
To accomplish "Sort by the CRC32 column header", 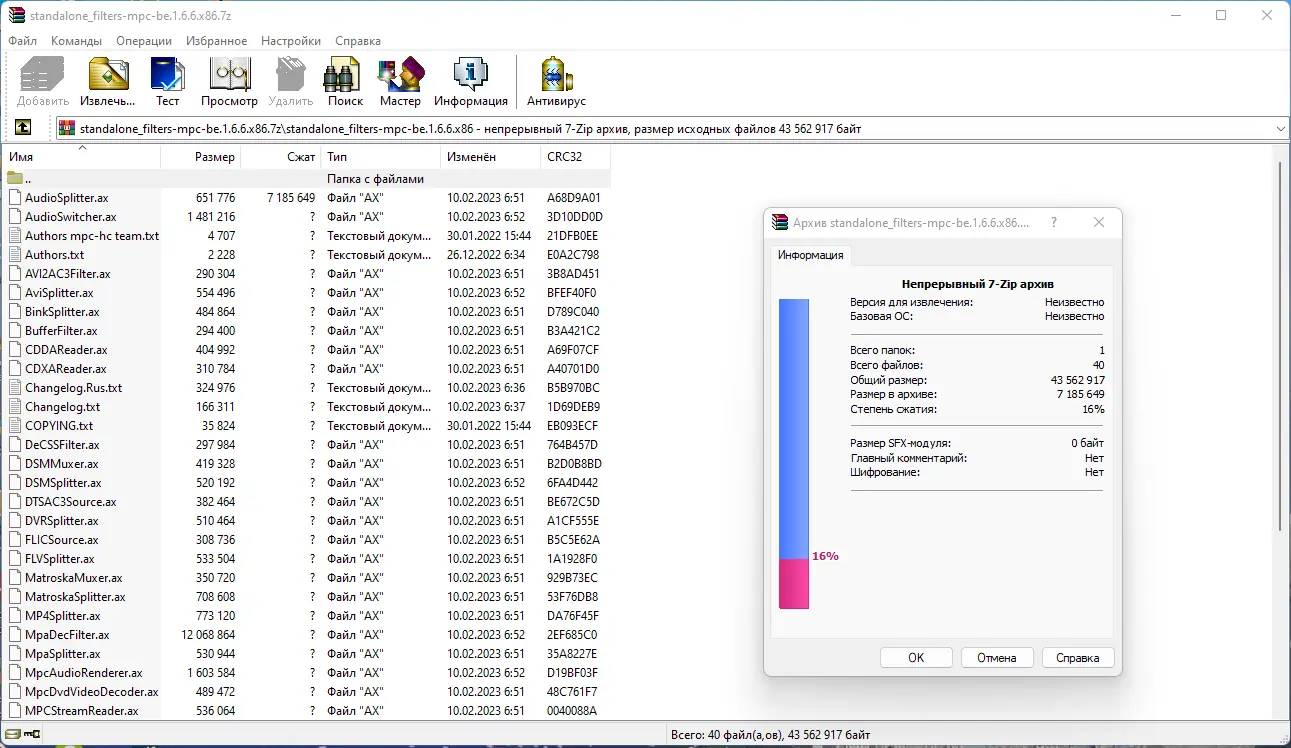I will tap(576, 157).
